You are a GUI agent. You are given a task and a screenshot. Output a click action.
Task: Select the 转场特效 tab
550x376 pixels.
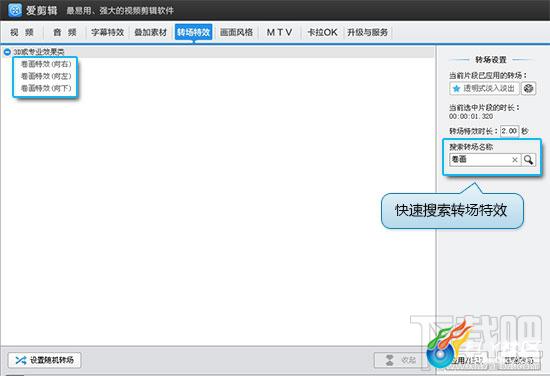point(193,32)
